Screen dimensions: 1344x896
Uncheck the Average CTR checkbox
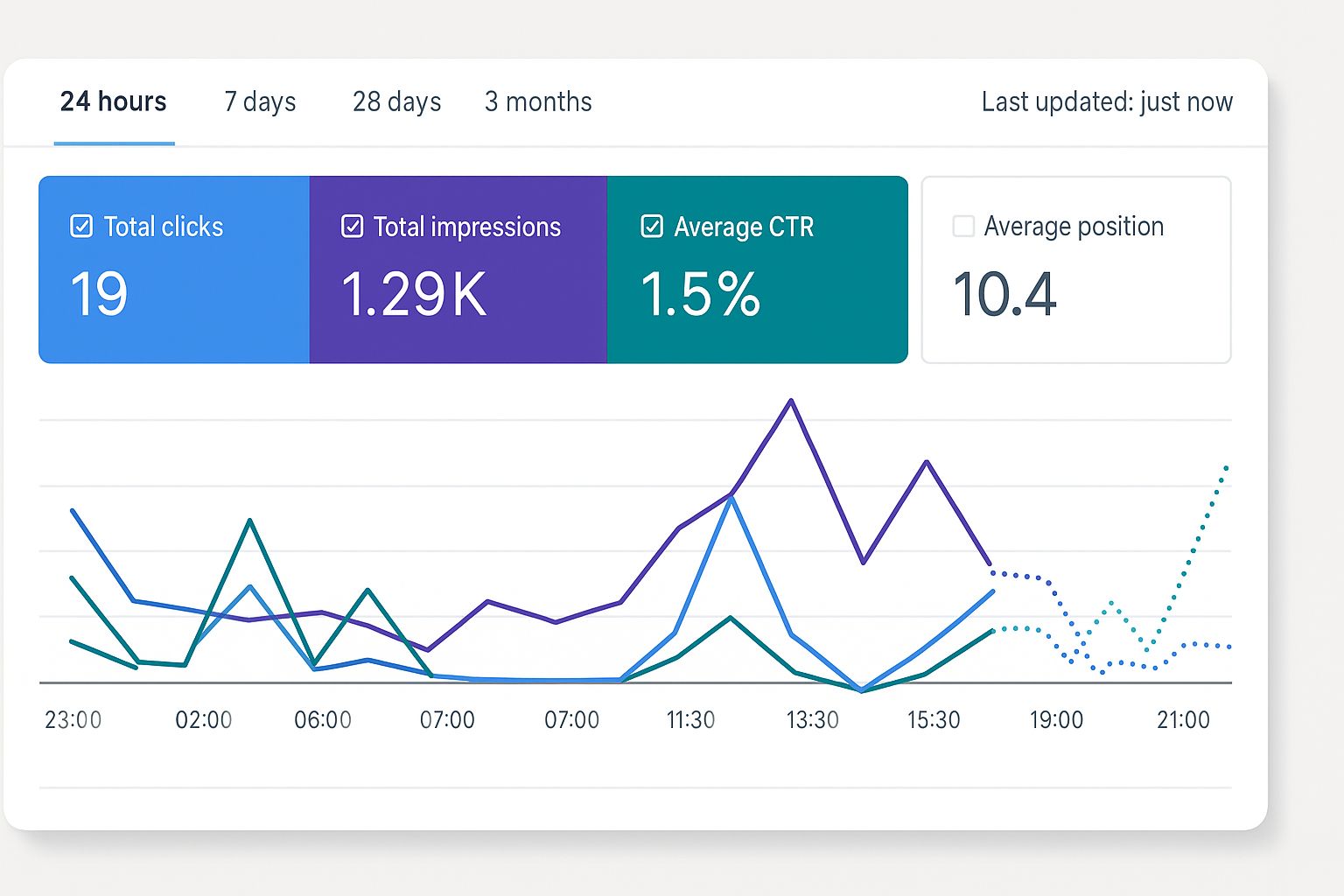click(x=651, y=225)
